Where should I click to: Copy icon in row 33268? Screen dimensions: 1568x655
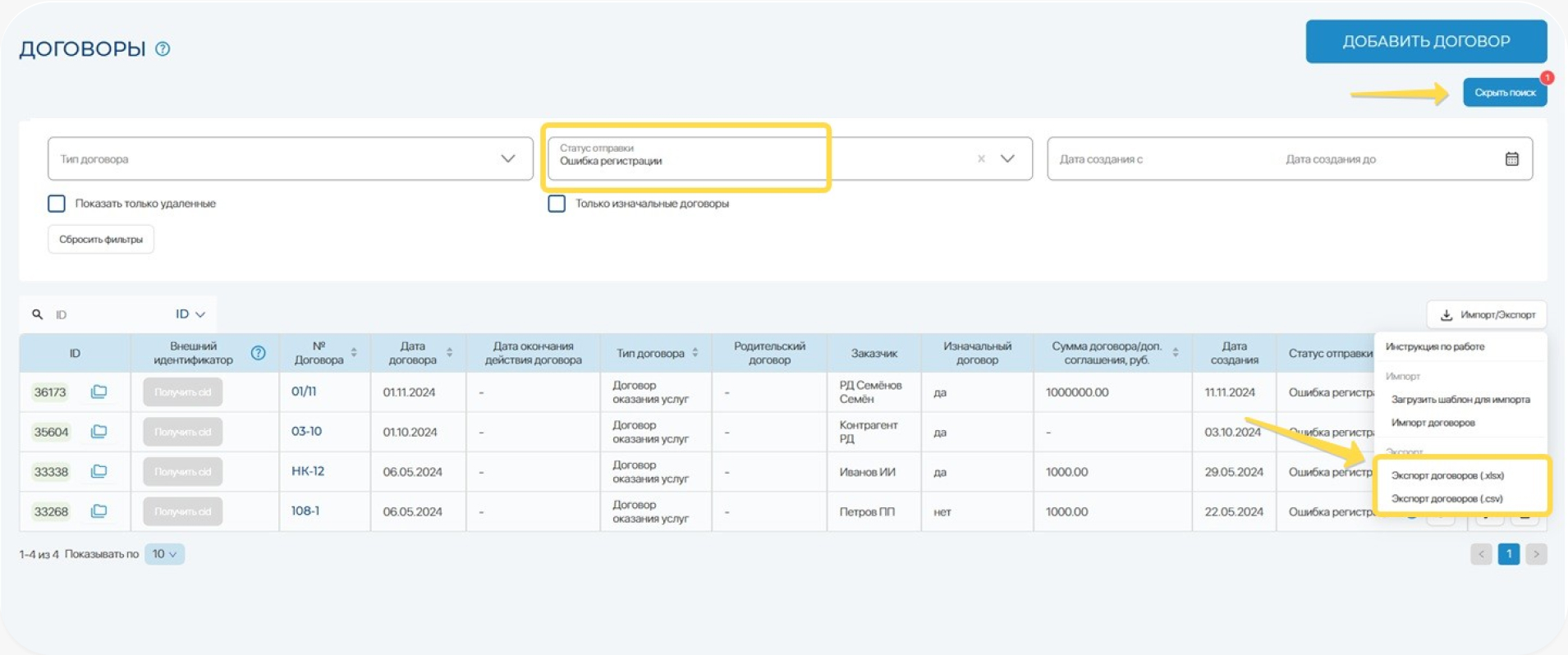(x=99, y=511)
